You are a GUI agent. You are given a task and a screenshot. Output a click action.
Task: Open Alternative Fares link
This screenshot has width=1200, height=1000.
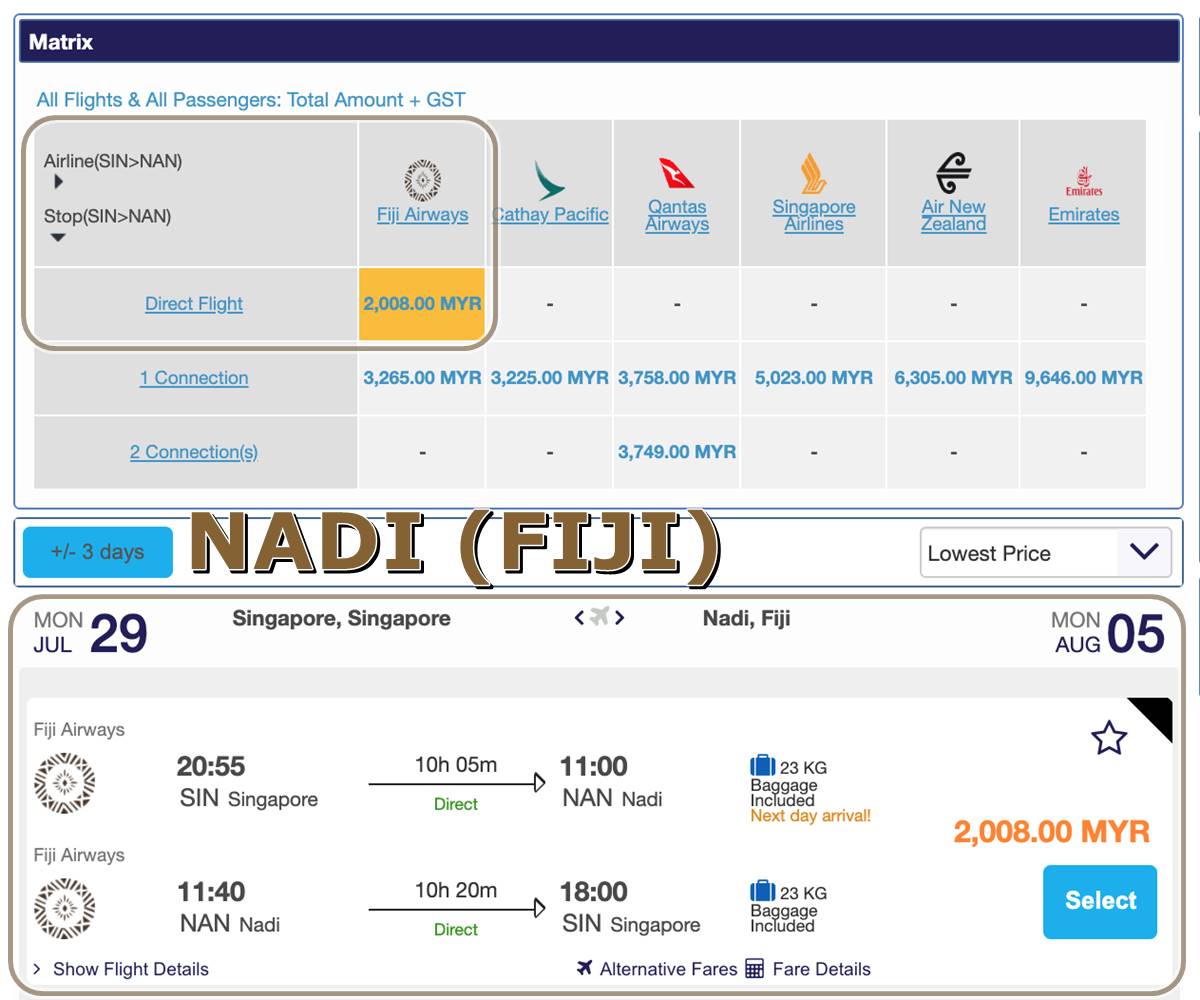tap(668, 969)
